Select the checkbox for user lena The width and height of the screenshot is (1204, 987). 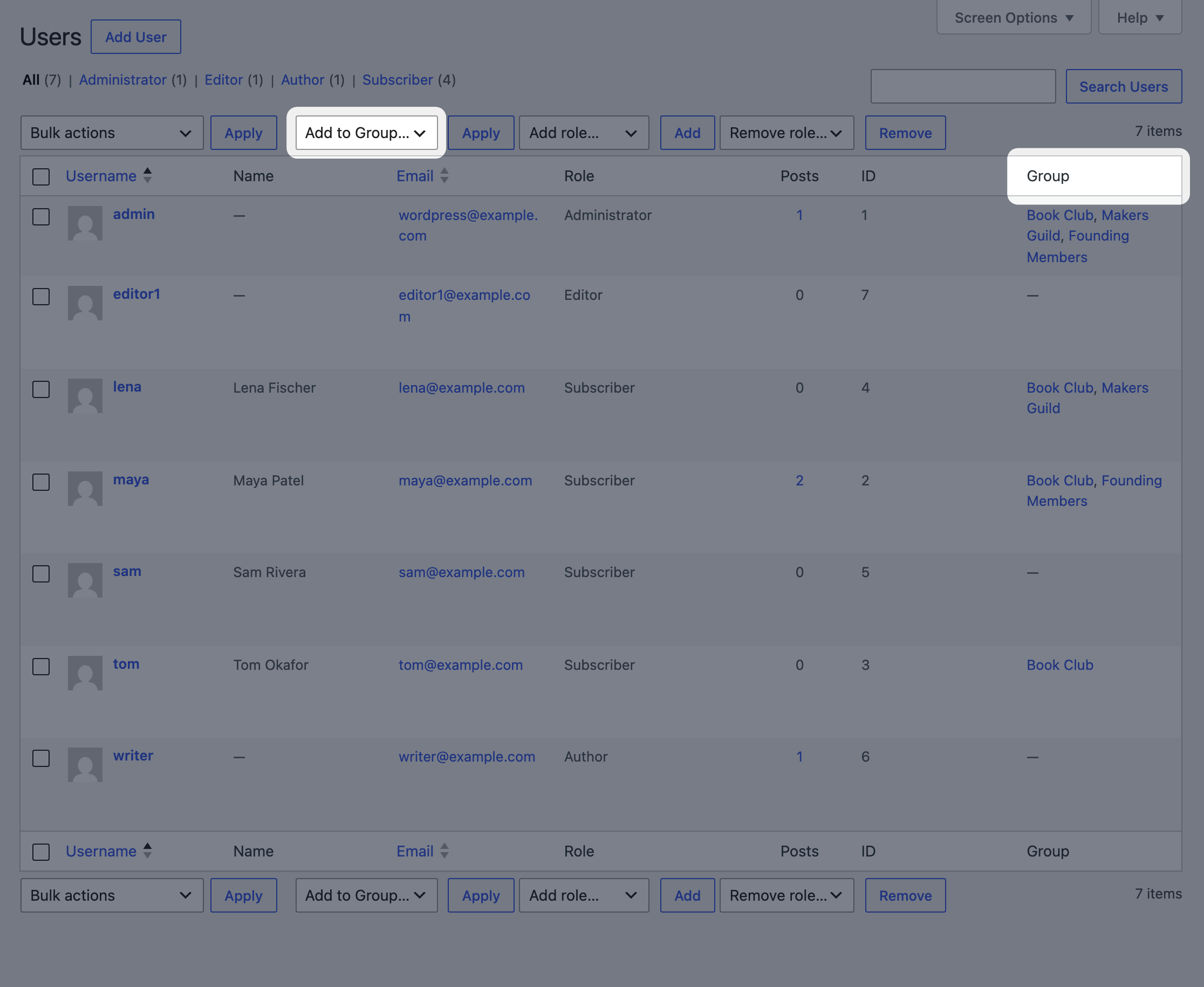pos(41,389)
